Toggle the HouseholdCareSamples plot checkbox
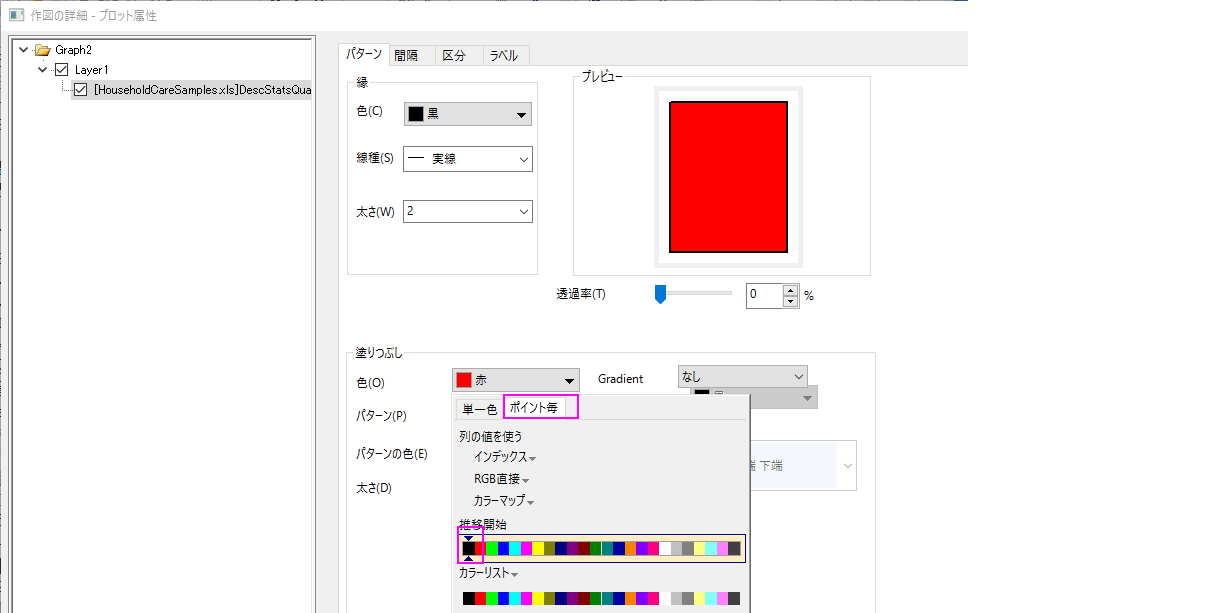Viewport: 1228px width, 613px height. [x=81, y=90]
